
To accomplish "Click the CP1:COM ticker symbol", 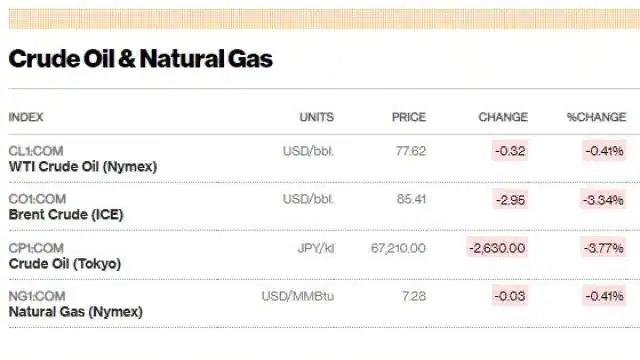I will 36,248.
